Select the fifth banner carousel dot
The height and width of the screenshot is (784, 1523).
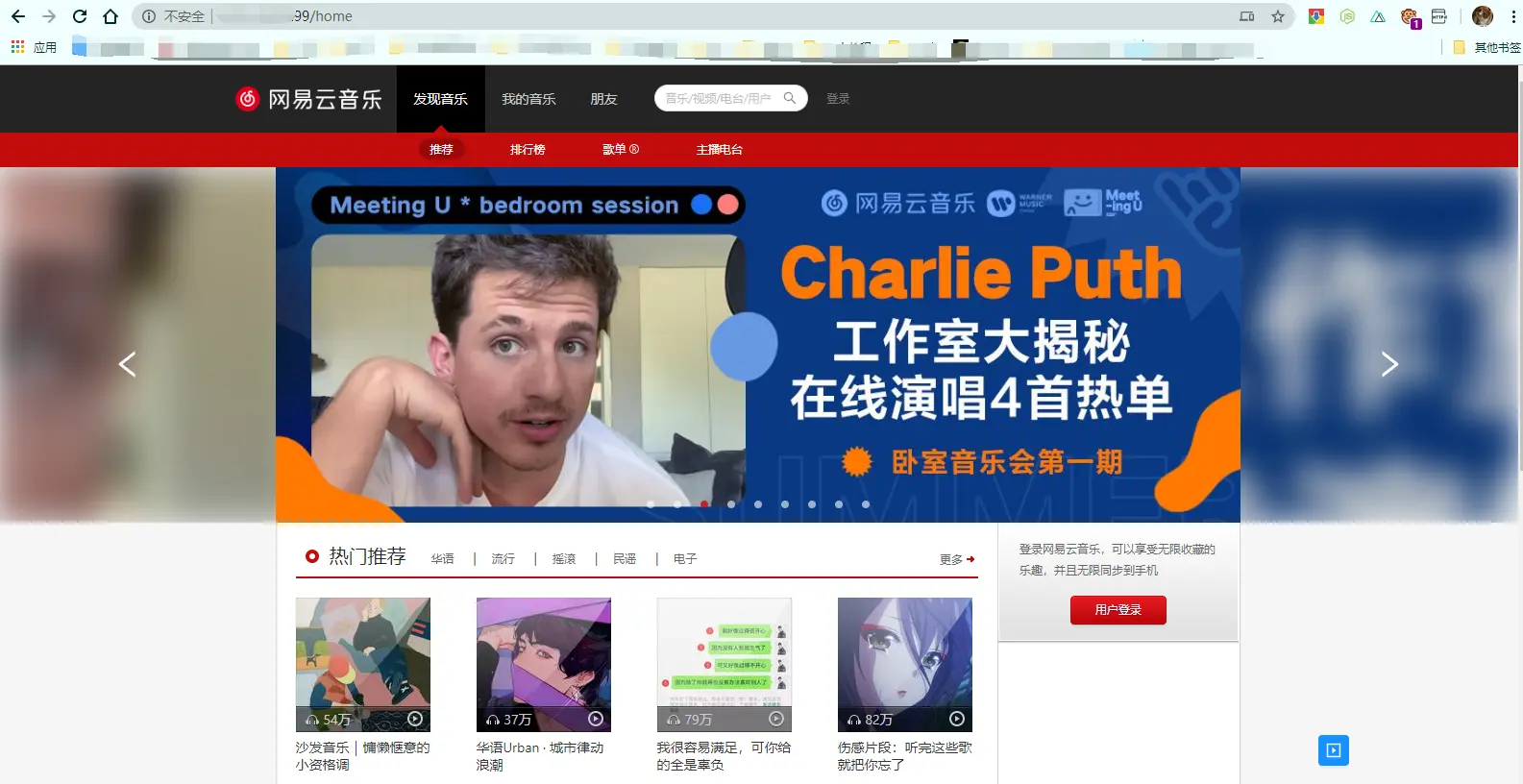[x=758, y=504]
